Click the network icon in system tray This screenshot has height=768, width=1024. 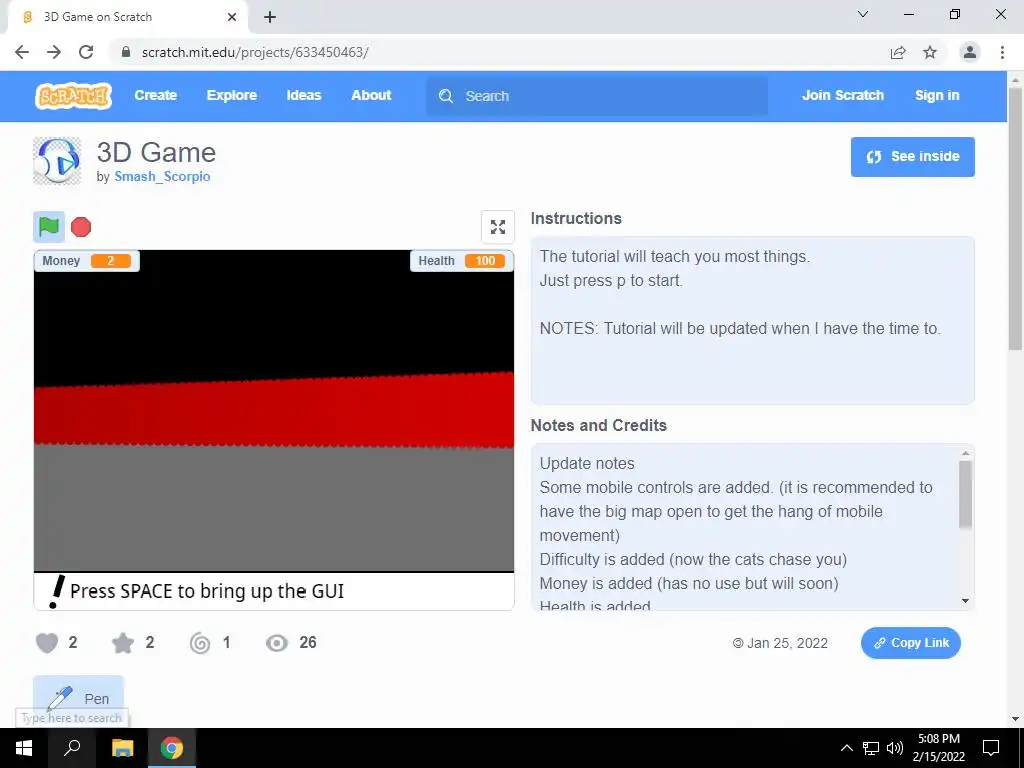click(871, 748)
